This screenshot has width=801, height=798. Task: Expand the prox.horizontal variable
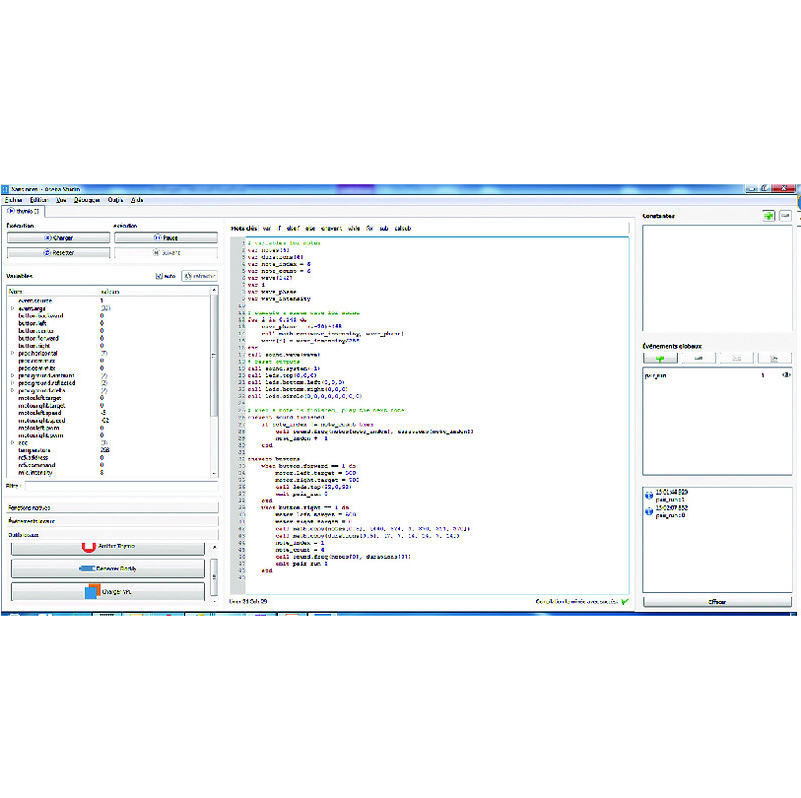13,353
